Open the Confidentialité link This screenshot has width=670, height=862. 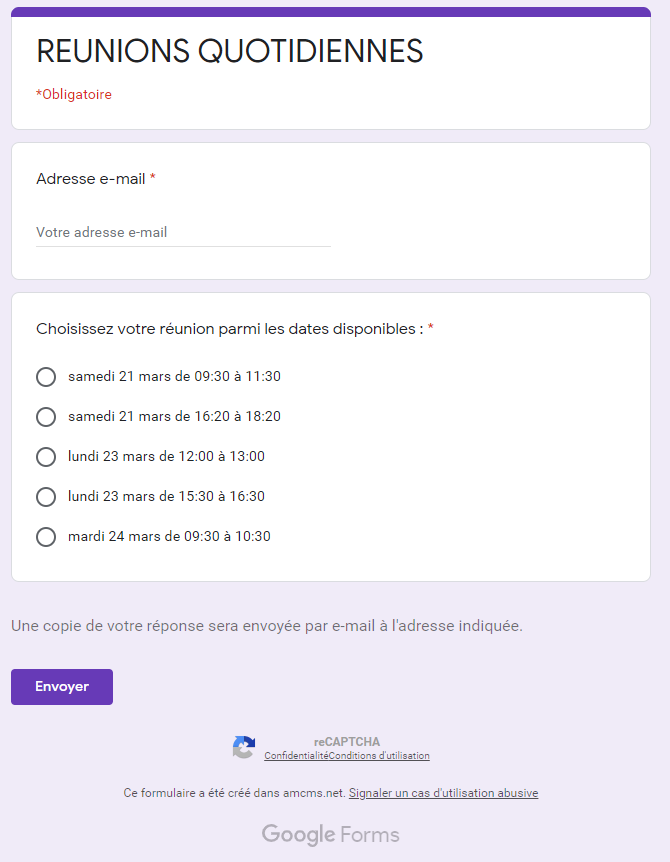tap(296, 756)
